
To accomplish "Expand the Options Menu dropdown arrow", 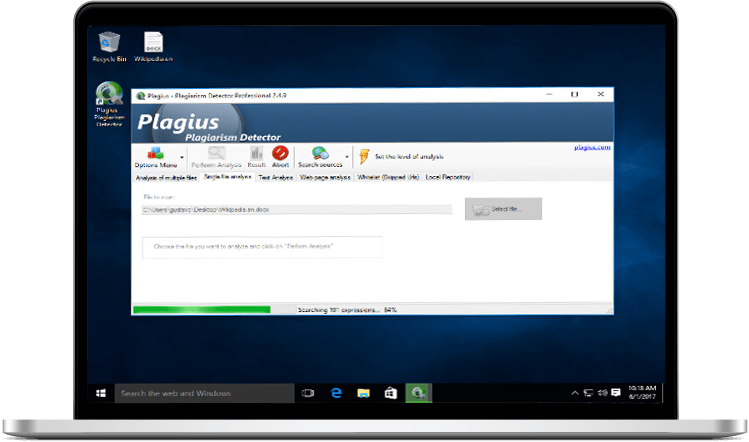I will click(182, 157).
